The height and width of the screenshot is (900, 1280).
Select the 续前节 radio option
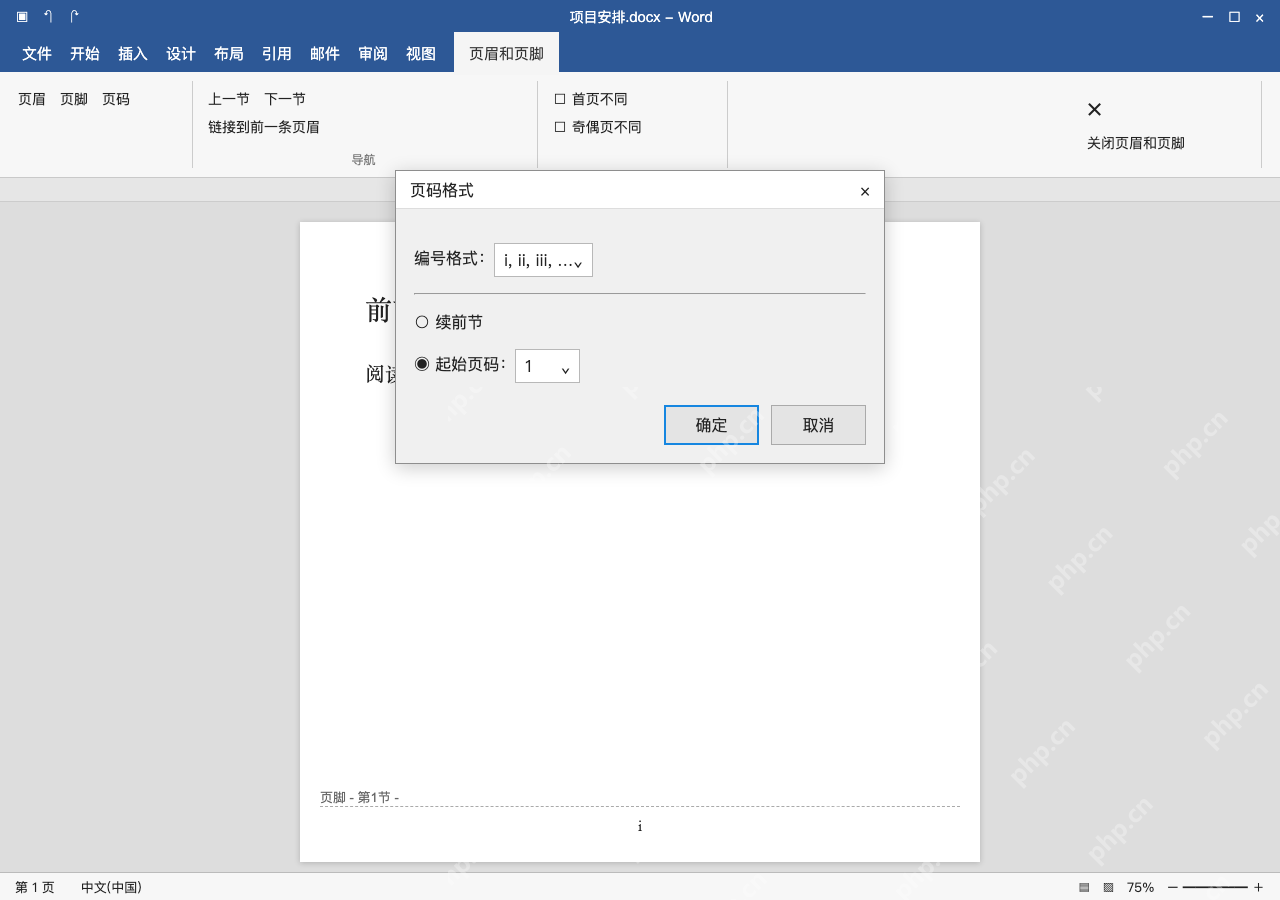(x=422, y=322)
